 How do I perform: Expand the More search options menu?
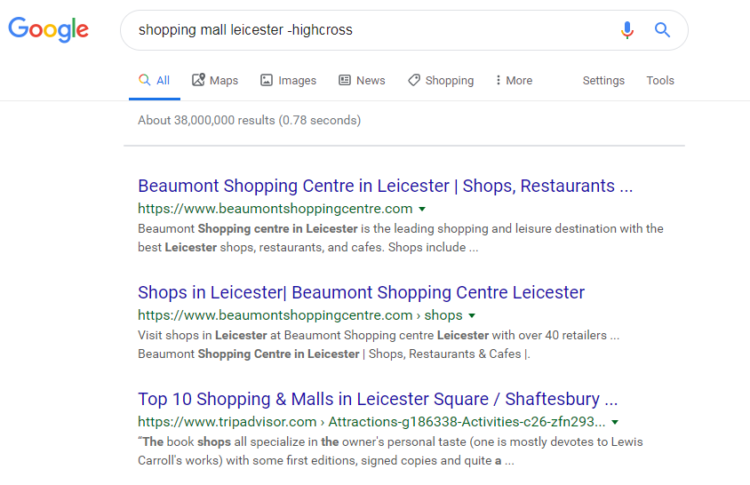click(514, 81)
